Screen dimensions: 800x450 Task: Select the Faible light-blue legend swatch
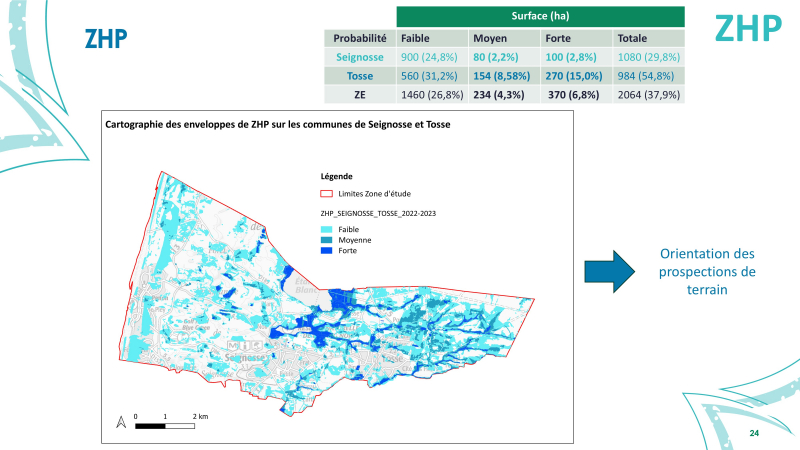click(x=324, y=229)
